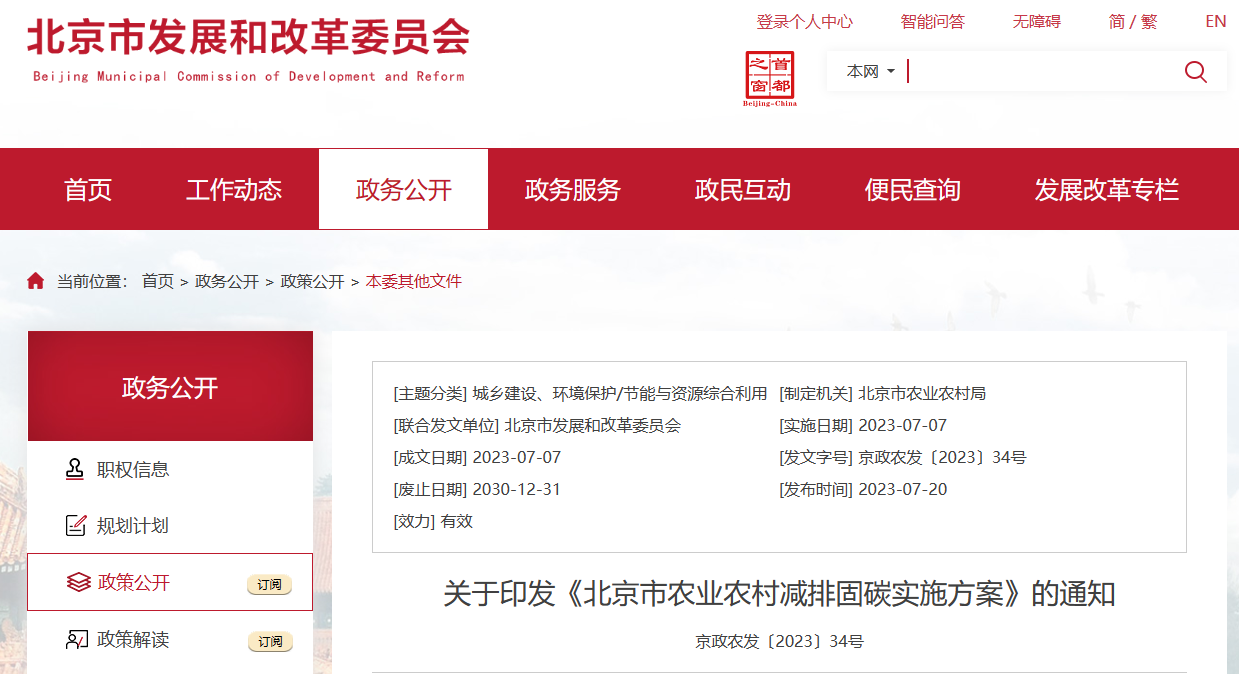Viewport: 1239px width, 674px height.
Task: Toggle 订阅 subscription for 政策公开
Action: [x=269, y=585]
